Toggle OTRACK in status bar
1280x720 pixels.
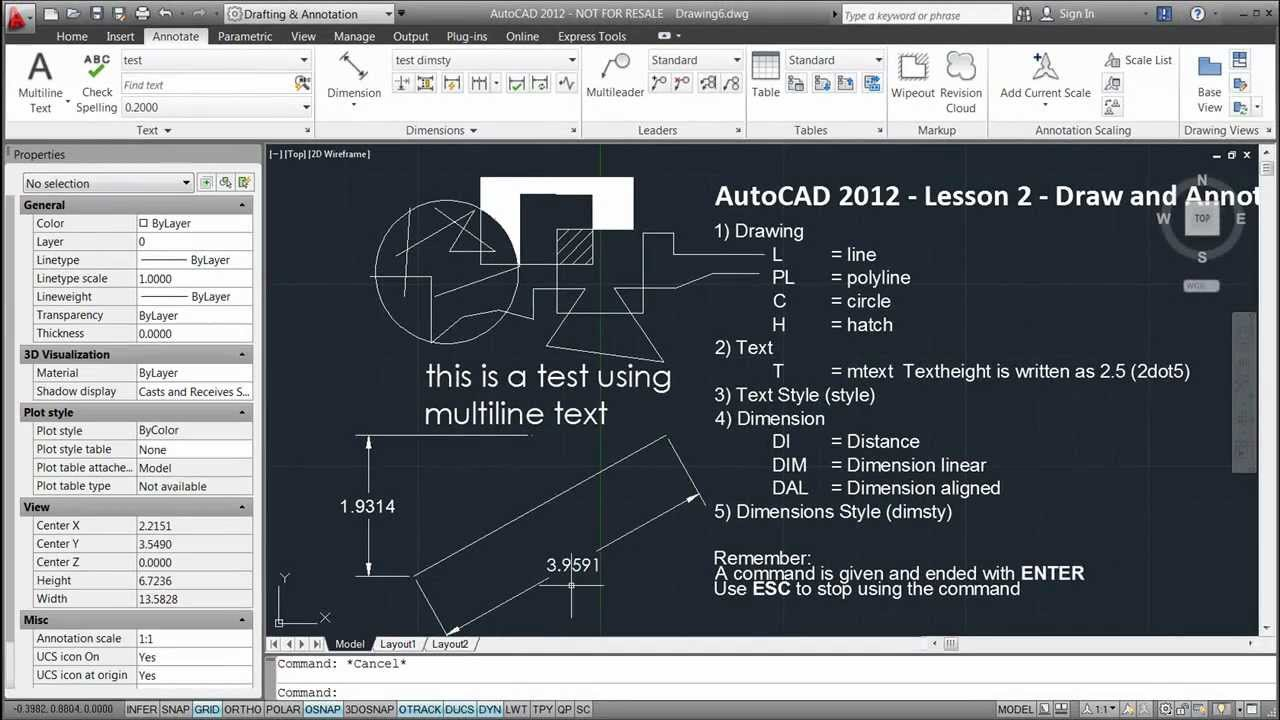[x=419, y=709]
